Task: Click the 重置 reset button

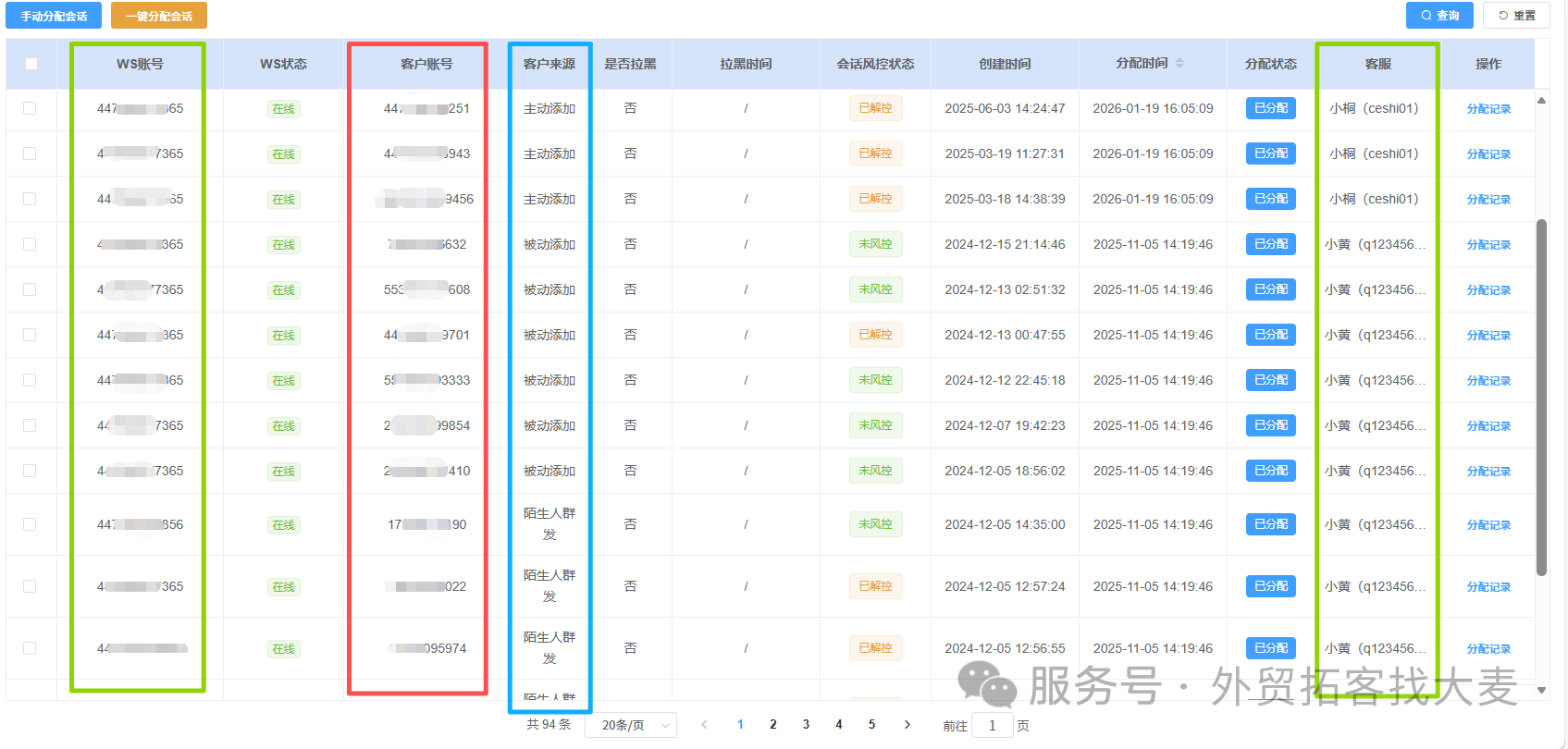Action: (x=1516, y=15)
